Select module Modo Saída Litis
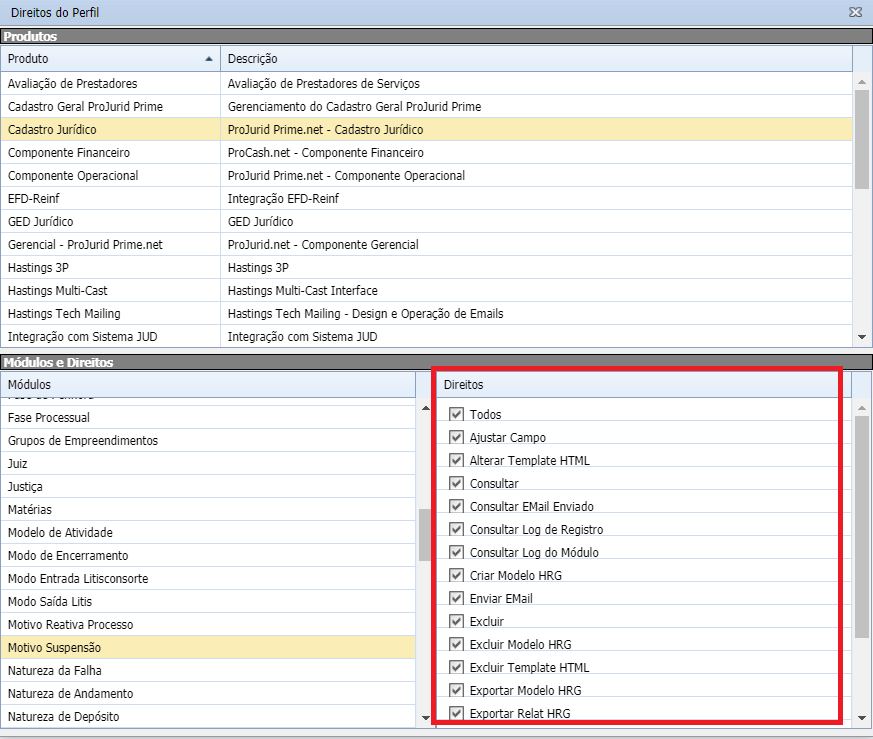This screenshot has height=739, width=873. pyautogui.click(x=208, y=601)
